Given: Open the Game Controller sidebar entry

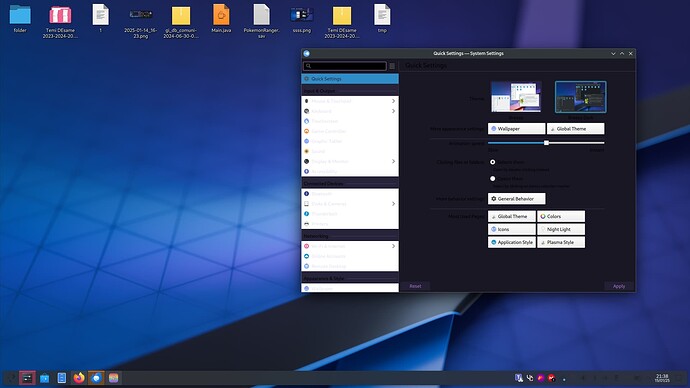Looking at the screenshot, I should click(350, 131).
